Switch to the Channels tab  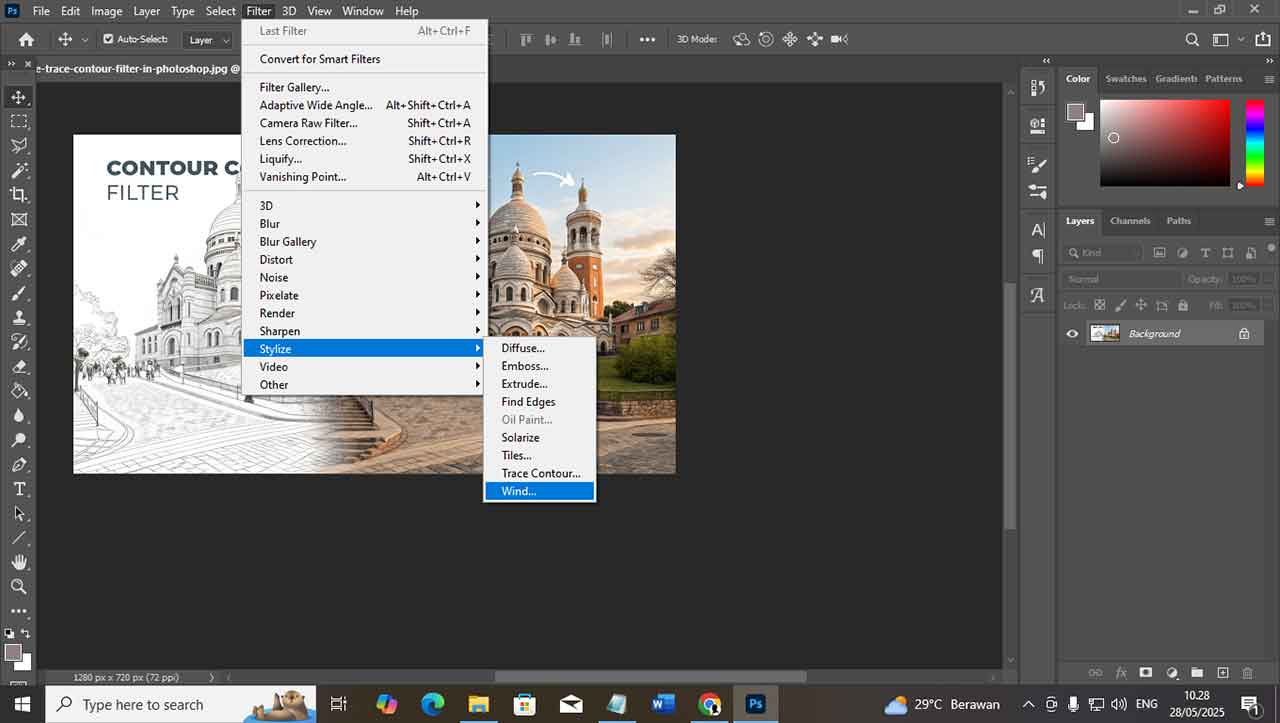(x=1130, y=221)
